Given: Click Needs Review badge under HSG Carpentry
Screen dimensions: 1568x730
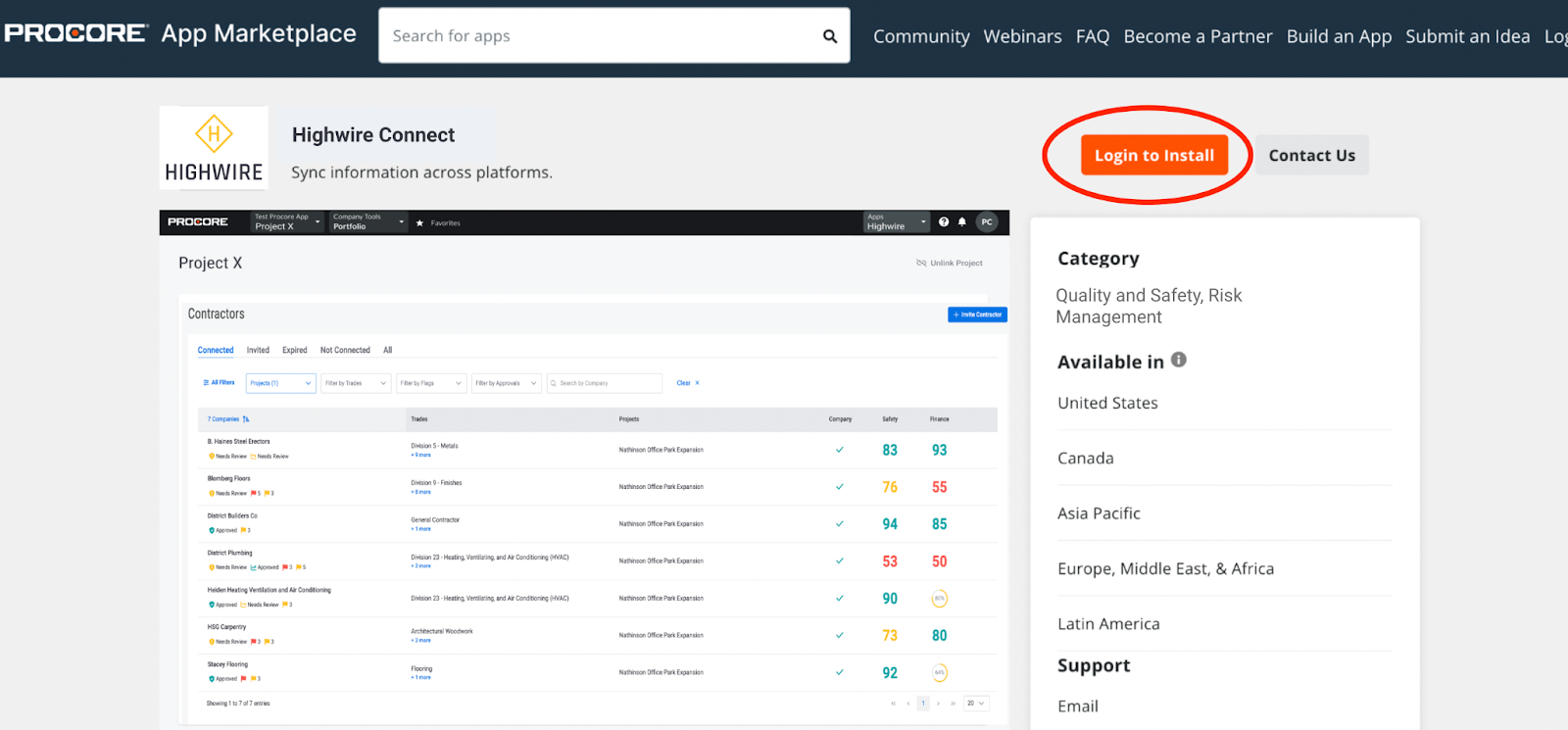Looking at the screenshot, I should click(x=227, y=642).
